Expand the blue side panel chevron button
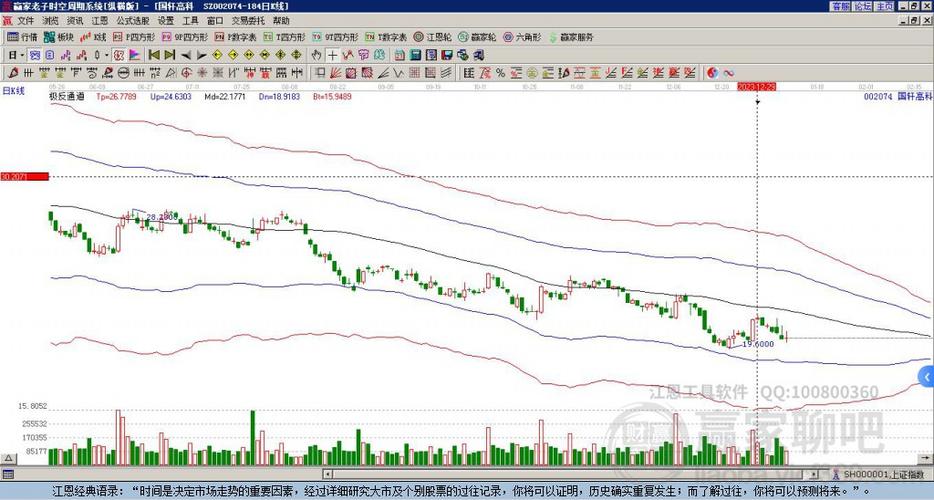This screenshot has width=934, height=500. point(926,377)
